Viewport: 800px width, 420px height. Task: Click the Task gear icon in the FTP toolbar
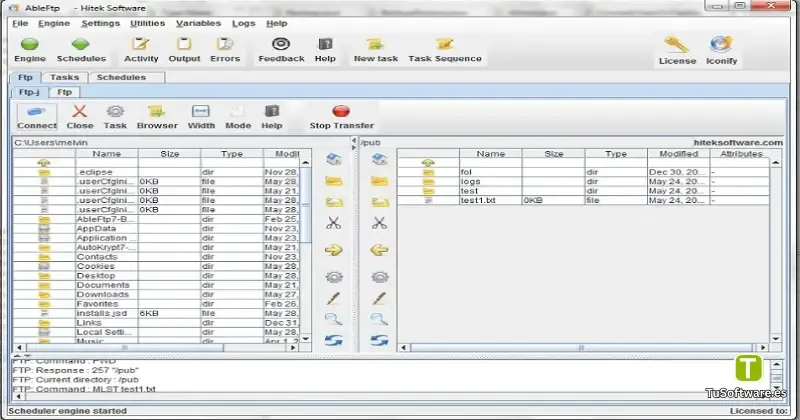point(115,117)
